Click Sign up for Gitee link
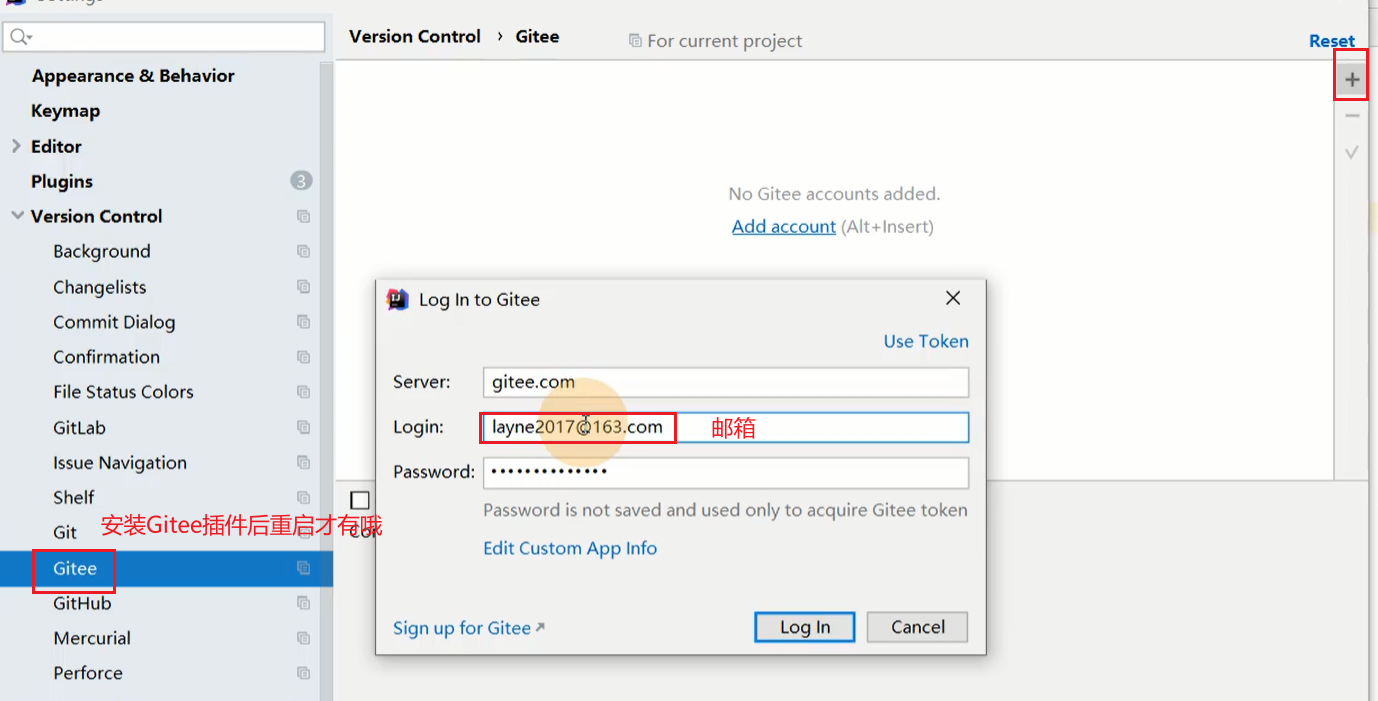 [x=469, y=628]
